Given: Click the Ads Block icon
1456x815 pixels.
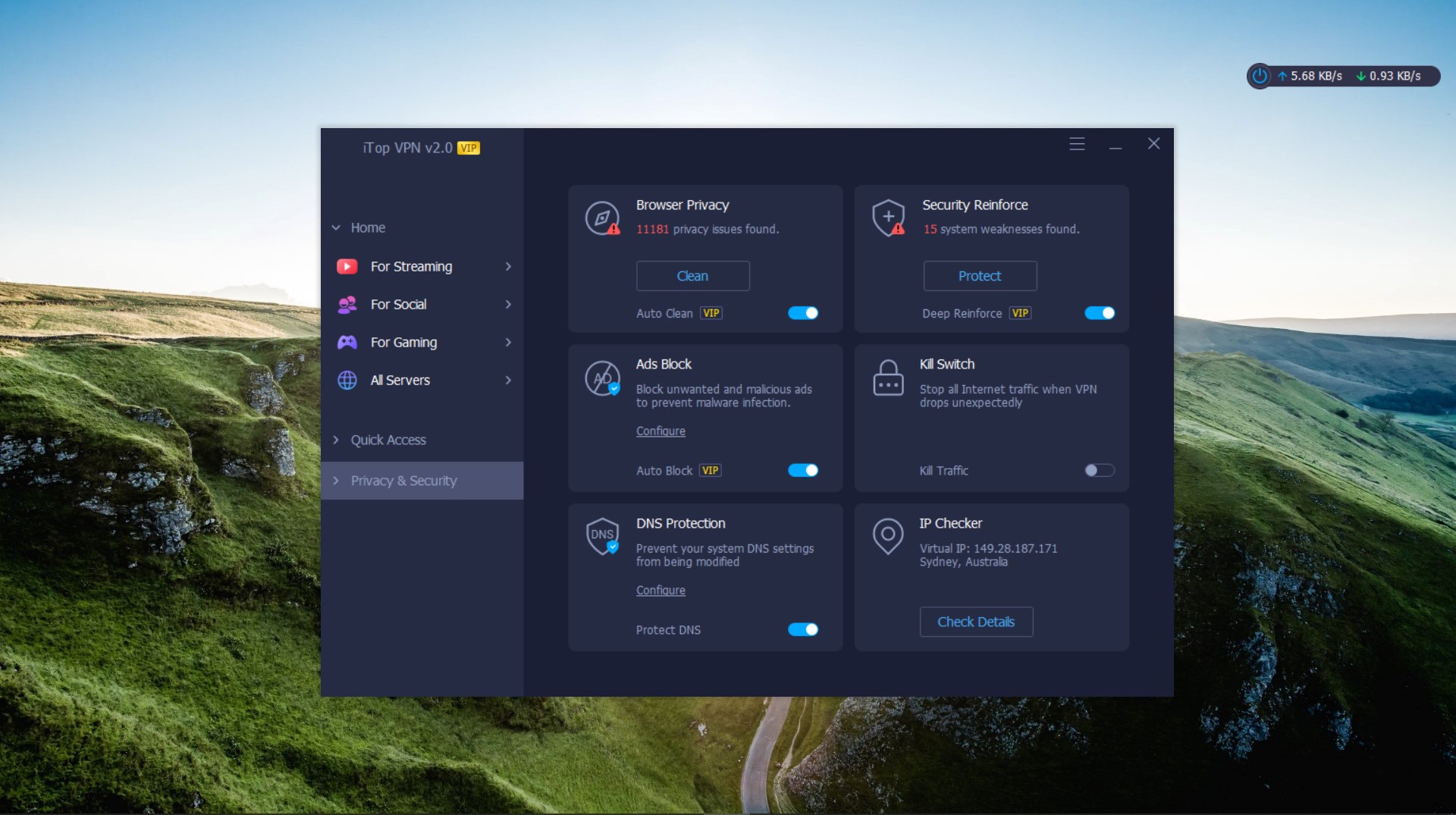Looking at the screenshot, I should click(603, 378).
